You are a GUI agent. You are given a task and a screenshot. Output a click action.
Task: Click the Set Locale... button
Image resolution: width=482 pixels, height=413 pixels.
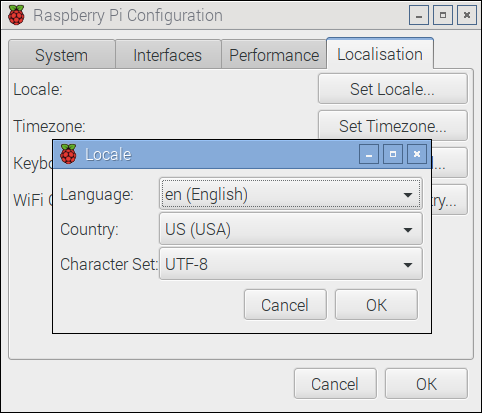click(x=393, y=89)
